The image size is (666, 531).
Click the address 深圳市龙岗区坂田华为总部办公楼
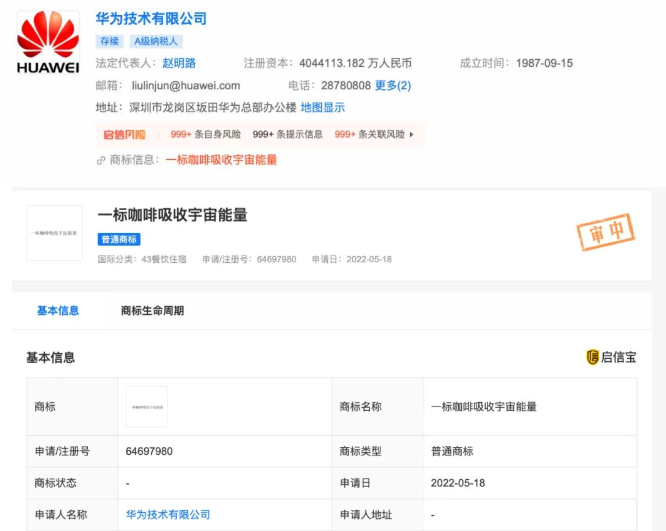coord(213,107)
